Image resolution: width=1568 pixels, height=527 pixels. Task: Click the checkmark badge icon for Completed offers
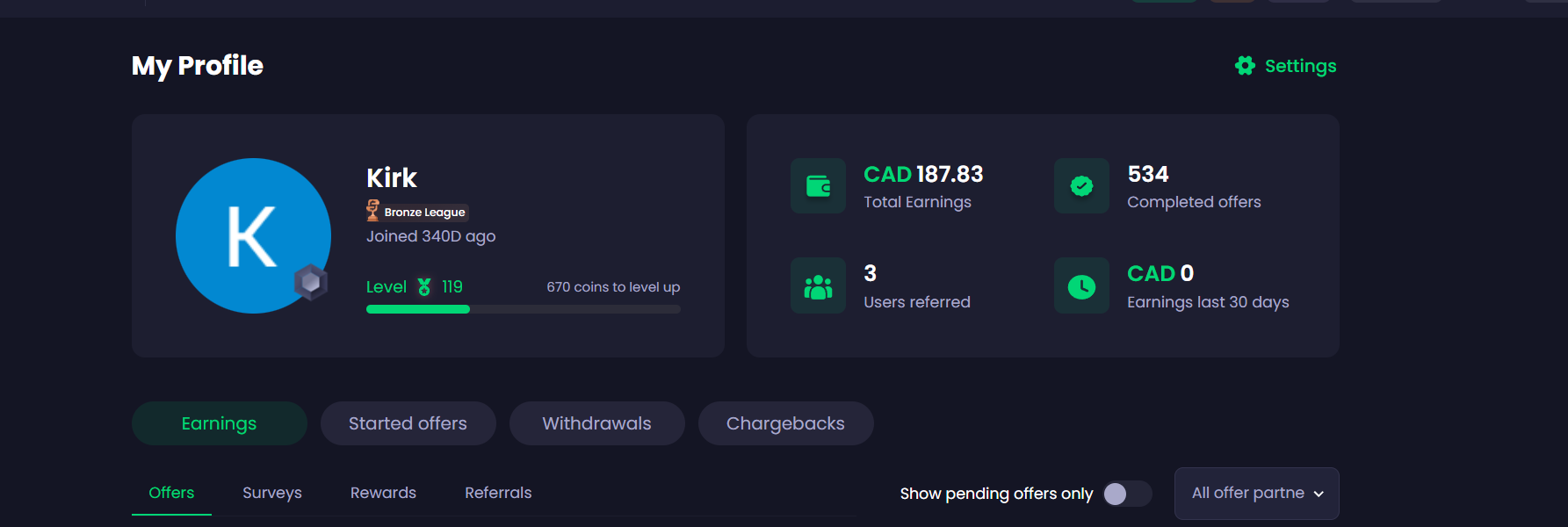[x=1081, y=186]
